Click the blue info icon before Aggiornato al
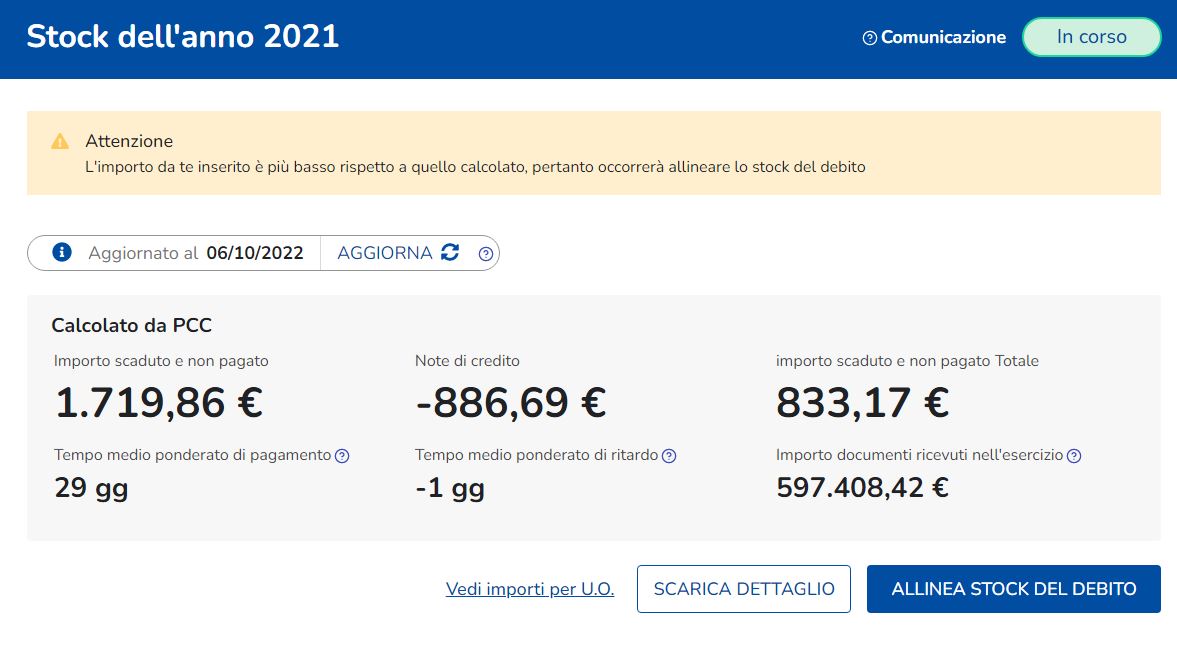 [x=62, y=252]
